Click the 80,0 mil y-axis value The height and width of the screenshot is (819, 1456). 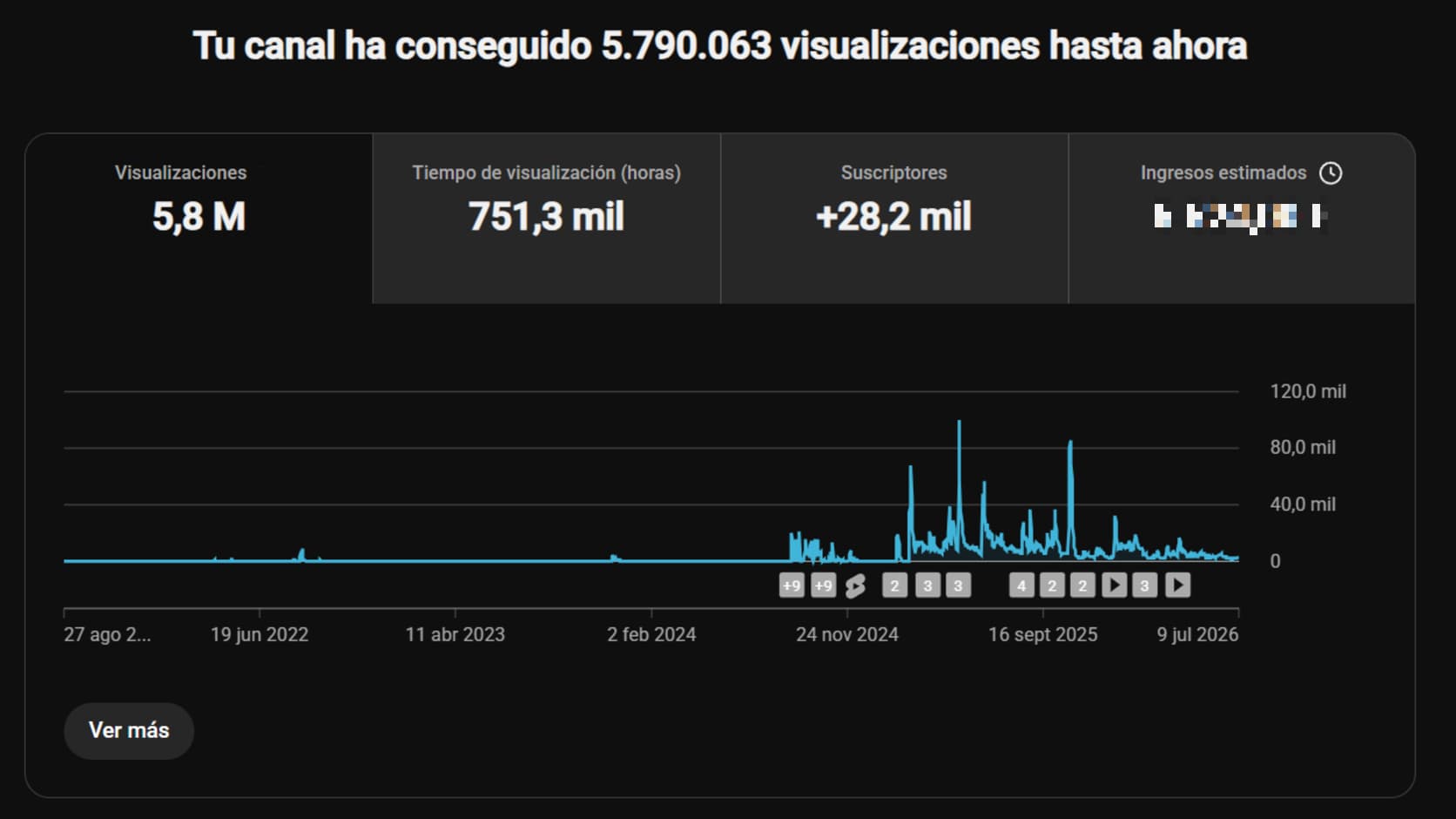click(1302, 447)
